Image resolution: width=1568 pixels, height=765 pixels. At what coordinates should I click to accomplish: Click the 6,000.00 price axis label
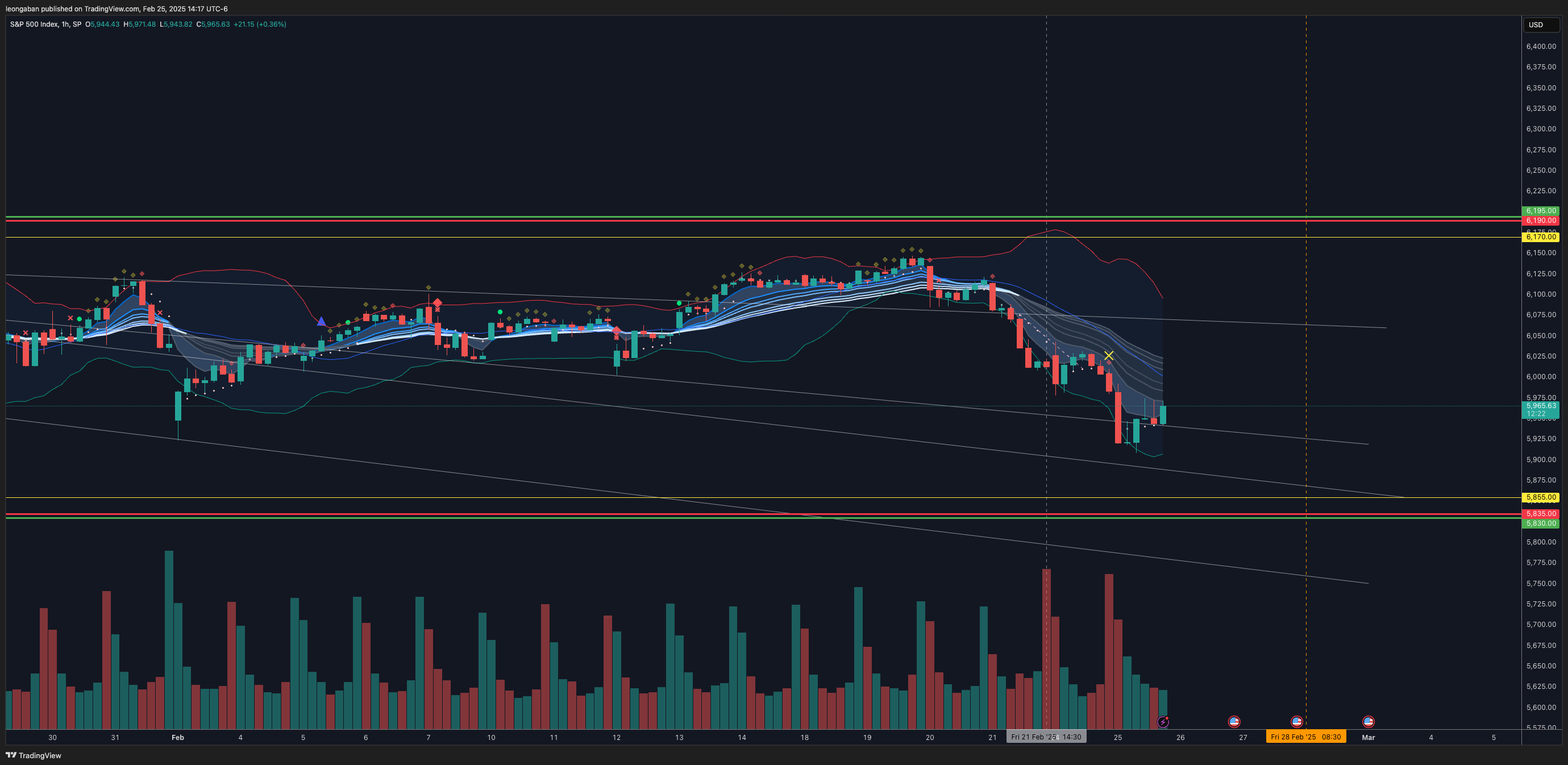(1541, 377)
